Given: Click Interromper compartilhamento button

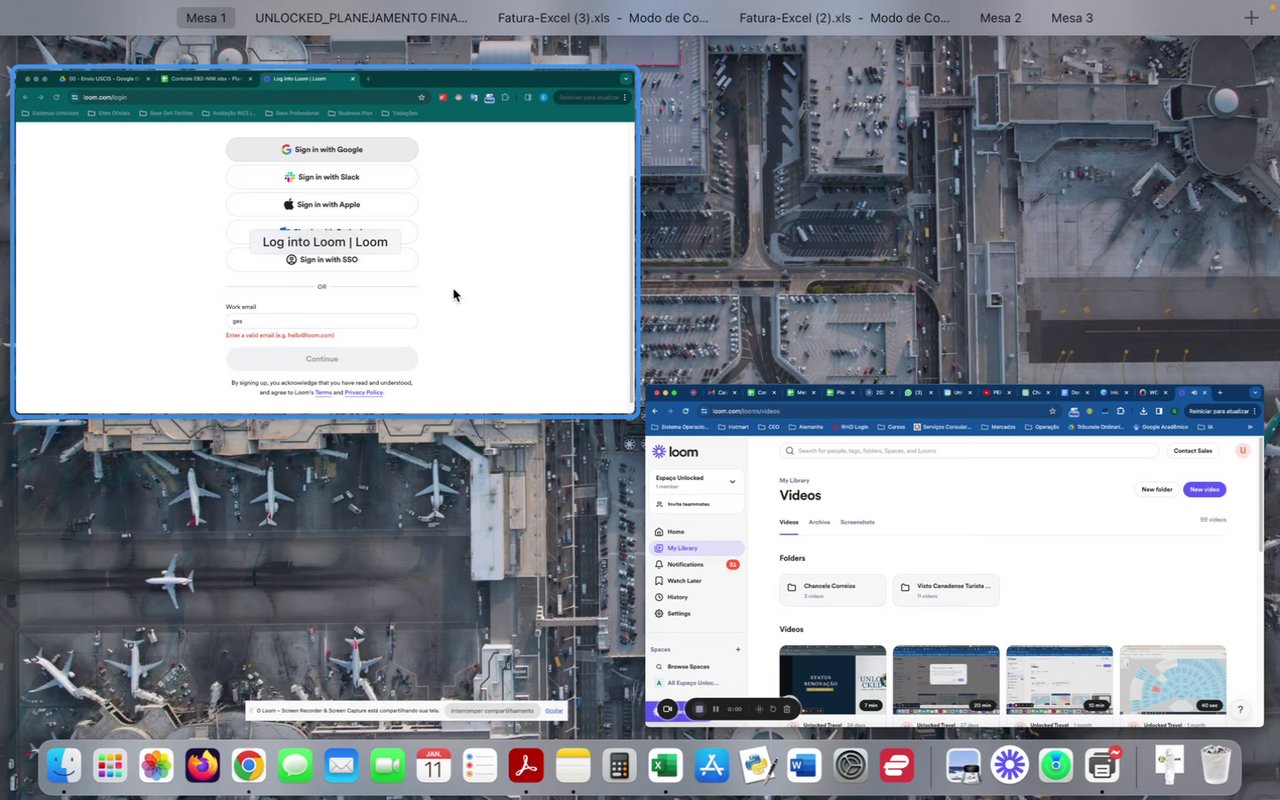Looking at the screenshot, I should tap(492, 711).
